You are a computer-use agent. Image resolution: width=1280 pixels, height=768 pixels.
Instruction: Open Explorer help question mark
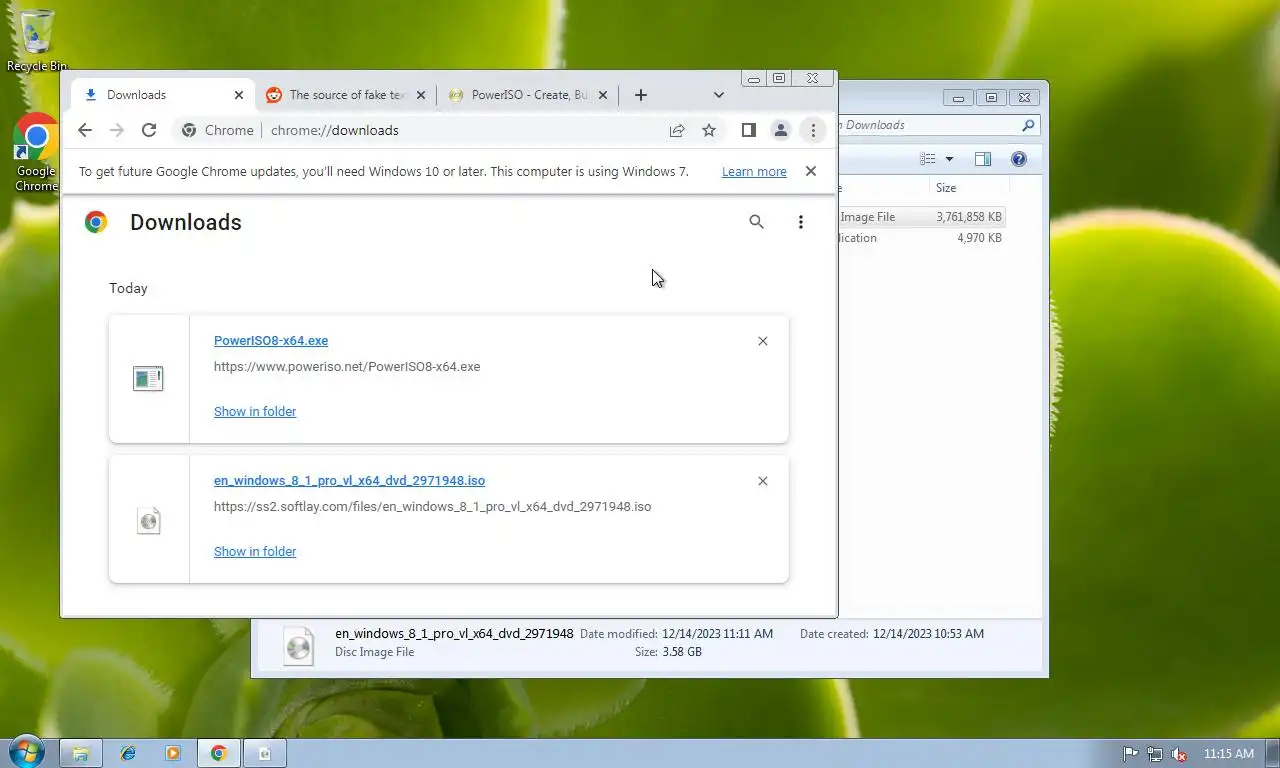[1019, 159]
